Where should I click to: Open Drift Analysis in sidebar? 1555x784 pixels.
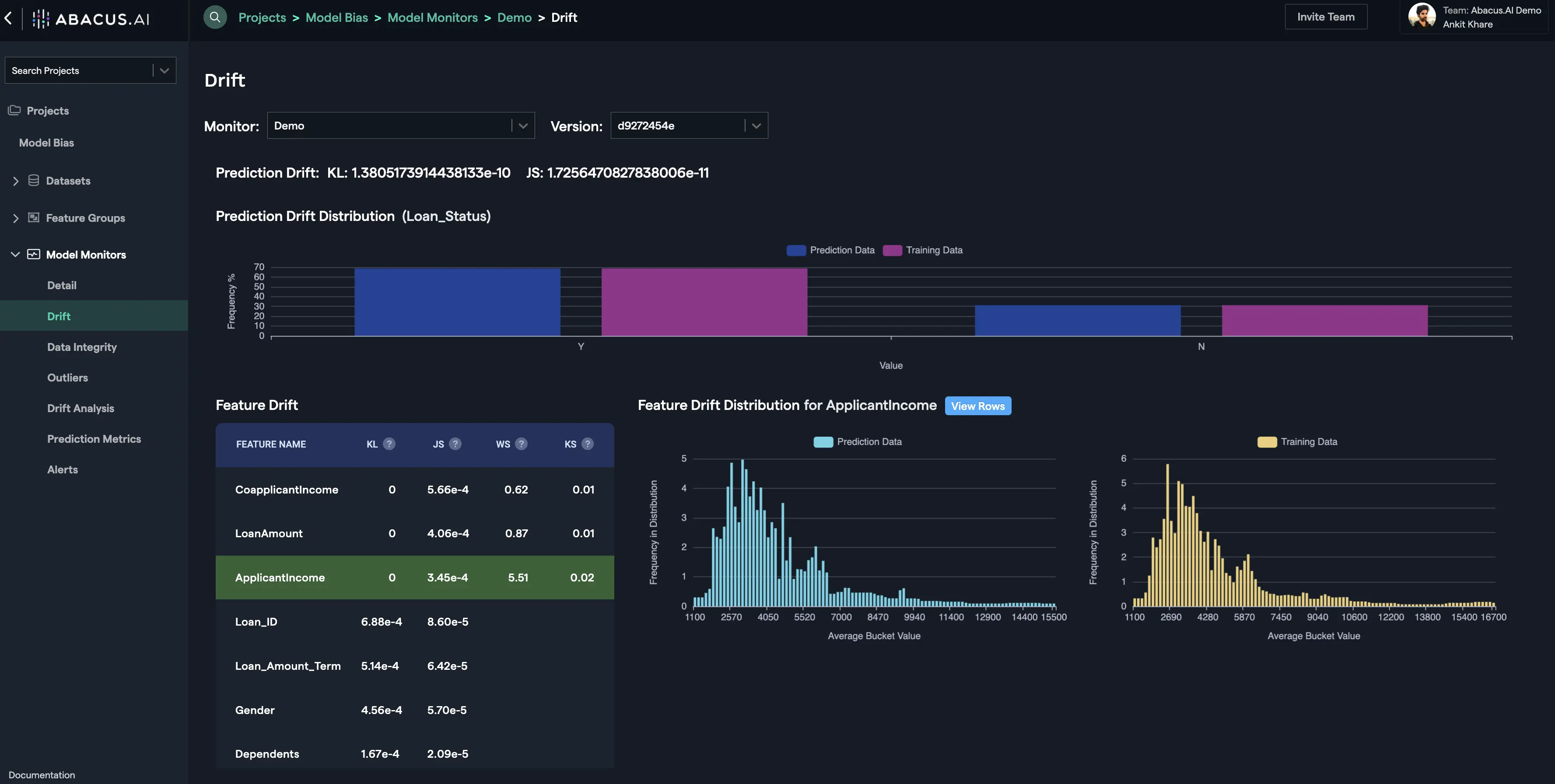[x=80, y=409]
